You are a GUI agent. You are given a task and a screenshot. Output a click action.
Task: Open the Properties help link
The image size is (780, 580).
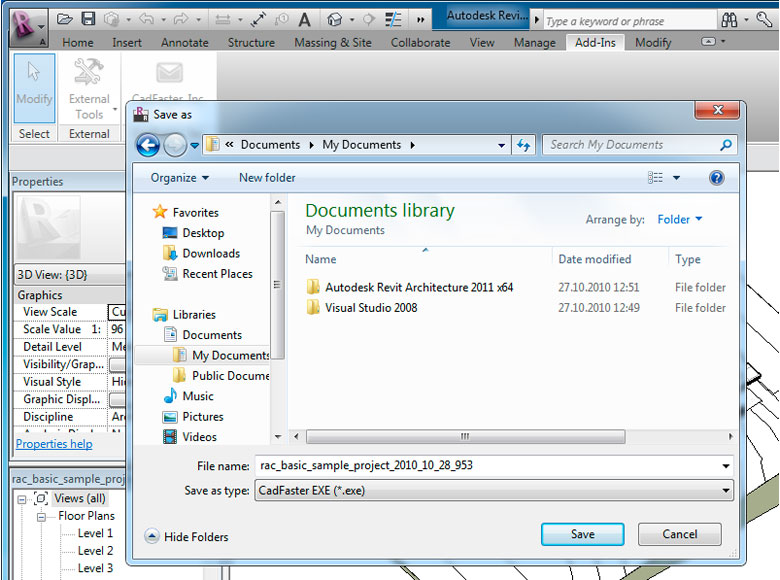click(54, 444)
